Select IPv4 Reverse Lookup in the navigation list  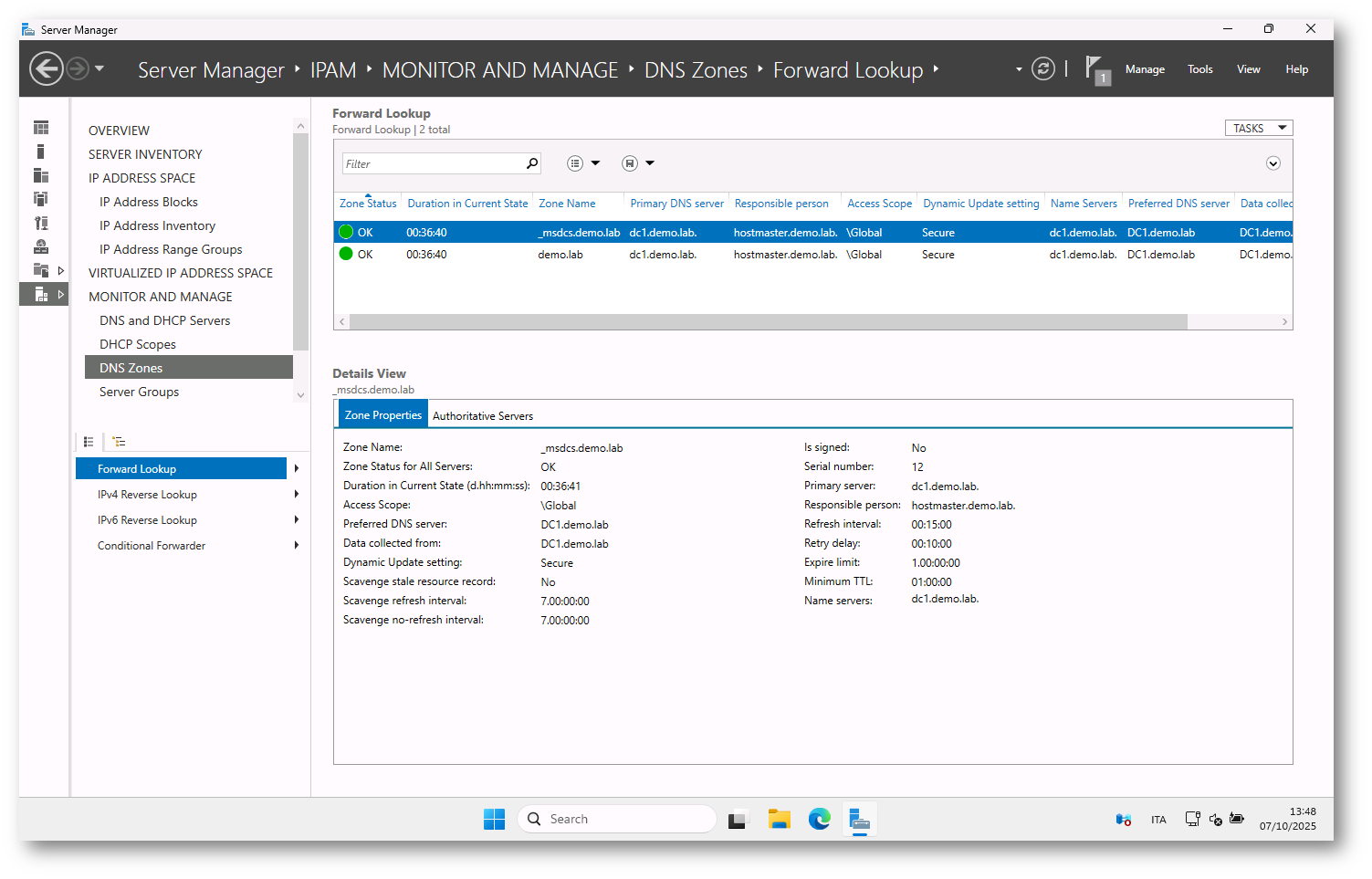pos(147,495)
